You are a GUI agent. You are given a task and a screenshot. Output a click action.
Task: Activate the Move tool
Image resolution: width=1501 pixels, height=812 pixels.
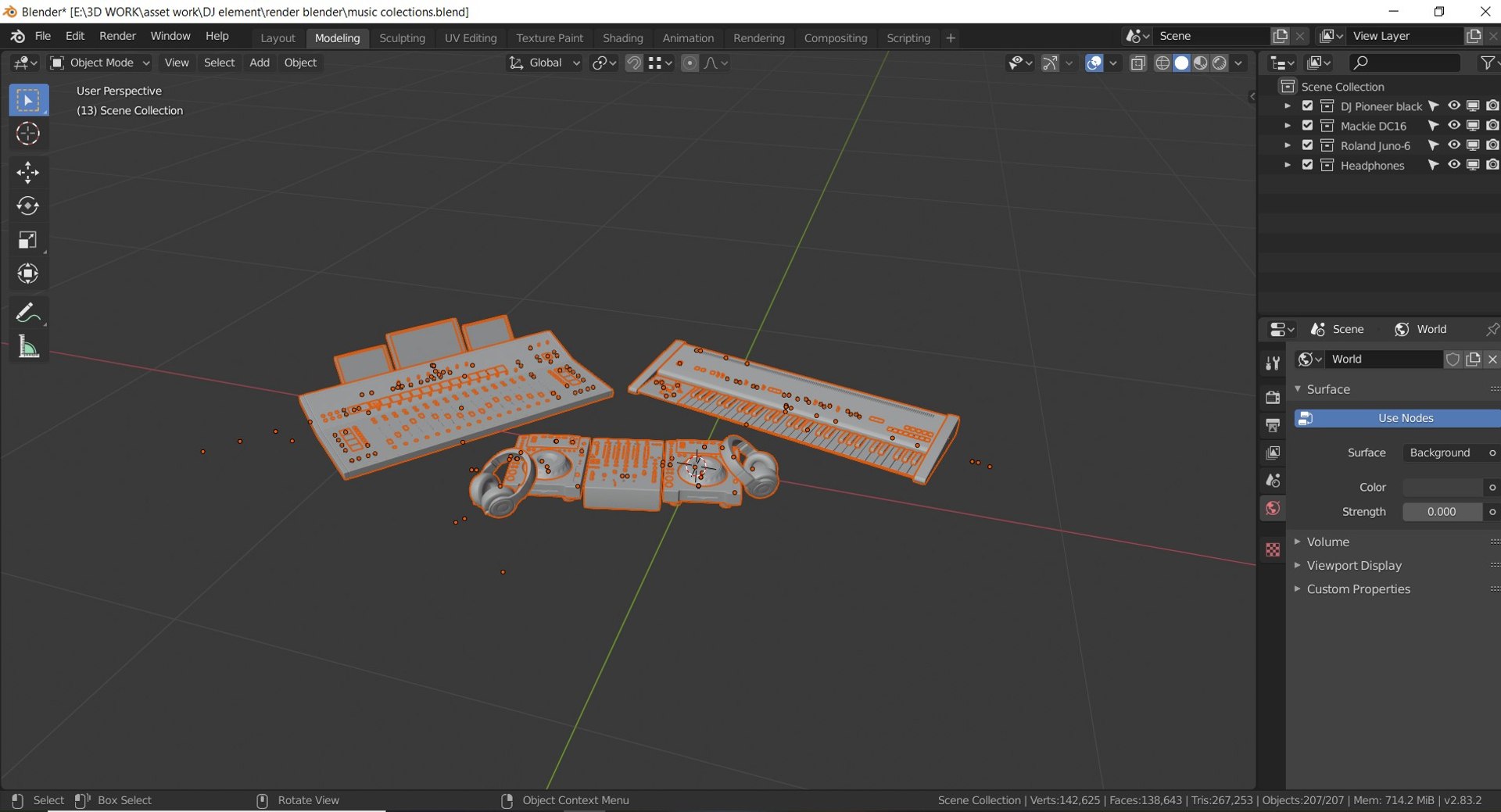coord(28,172)
